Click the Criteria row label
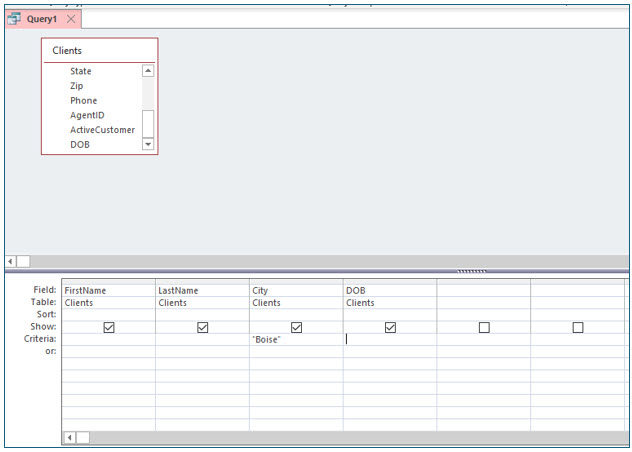Image resolution: width=632 pixels, height=452 pixels. [x=40, y=339]
